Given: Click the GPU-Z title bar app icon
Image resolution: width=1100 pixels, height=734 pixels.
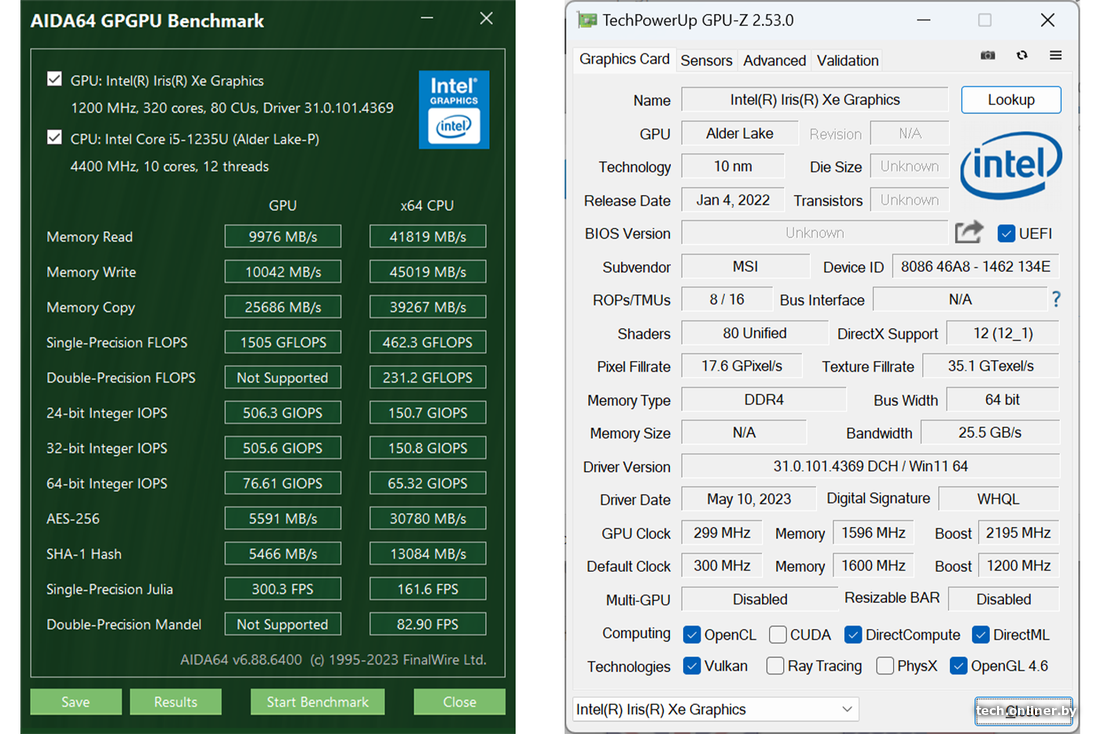Looking at the screenshot, I should coord(587,20).
